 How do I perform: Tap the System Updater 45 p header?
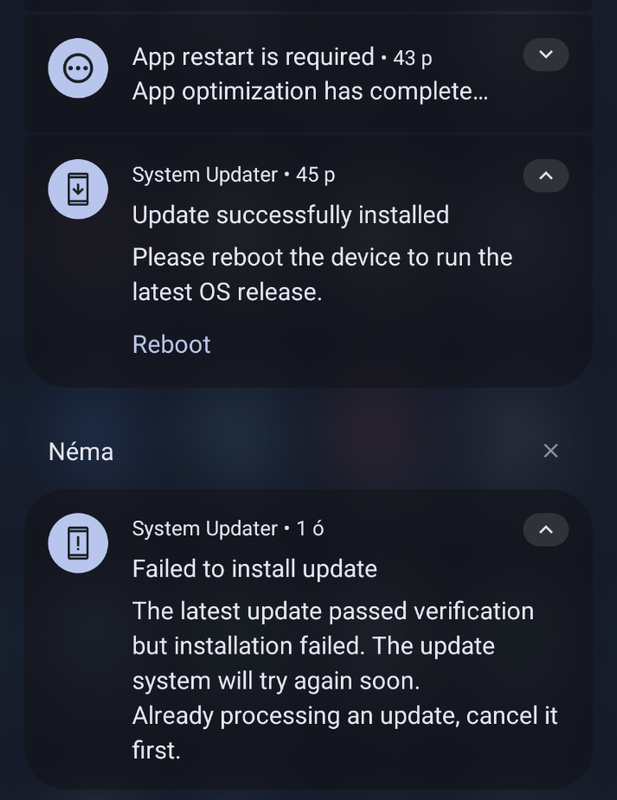(234, 175)
